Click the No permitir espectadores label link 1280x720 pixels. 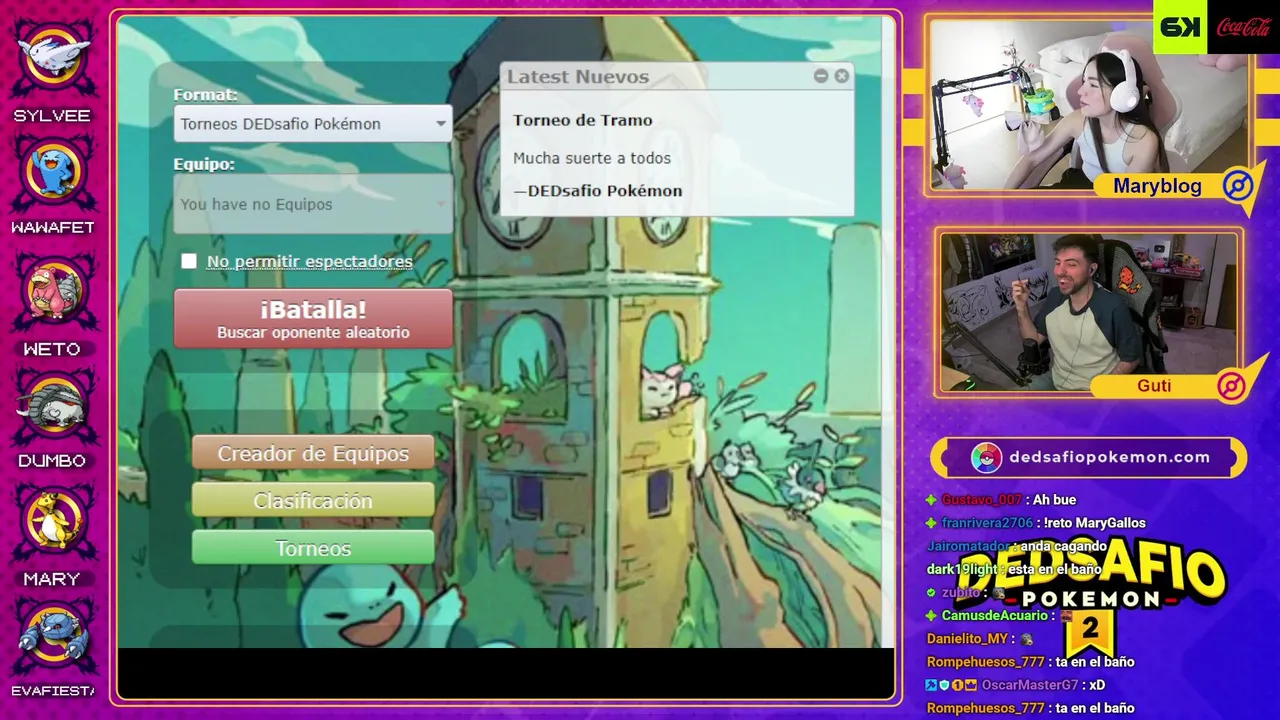(x=310, y=261)
